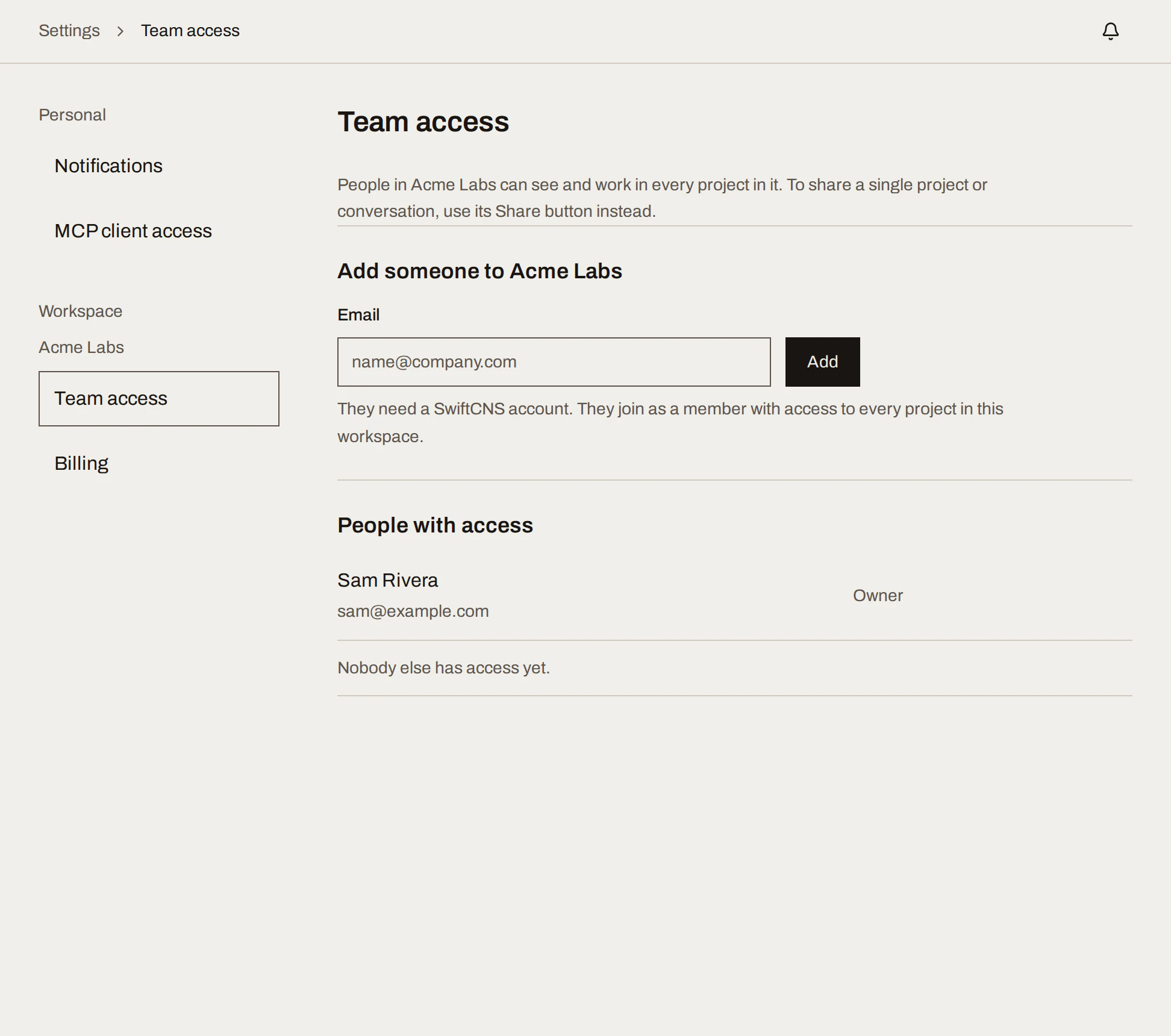The height and width of the screenshot is (1036, 1171).
Task: Click 'Add someone to Acme Labs' heading
Action: click(480, 271)
